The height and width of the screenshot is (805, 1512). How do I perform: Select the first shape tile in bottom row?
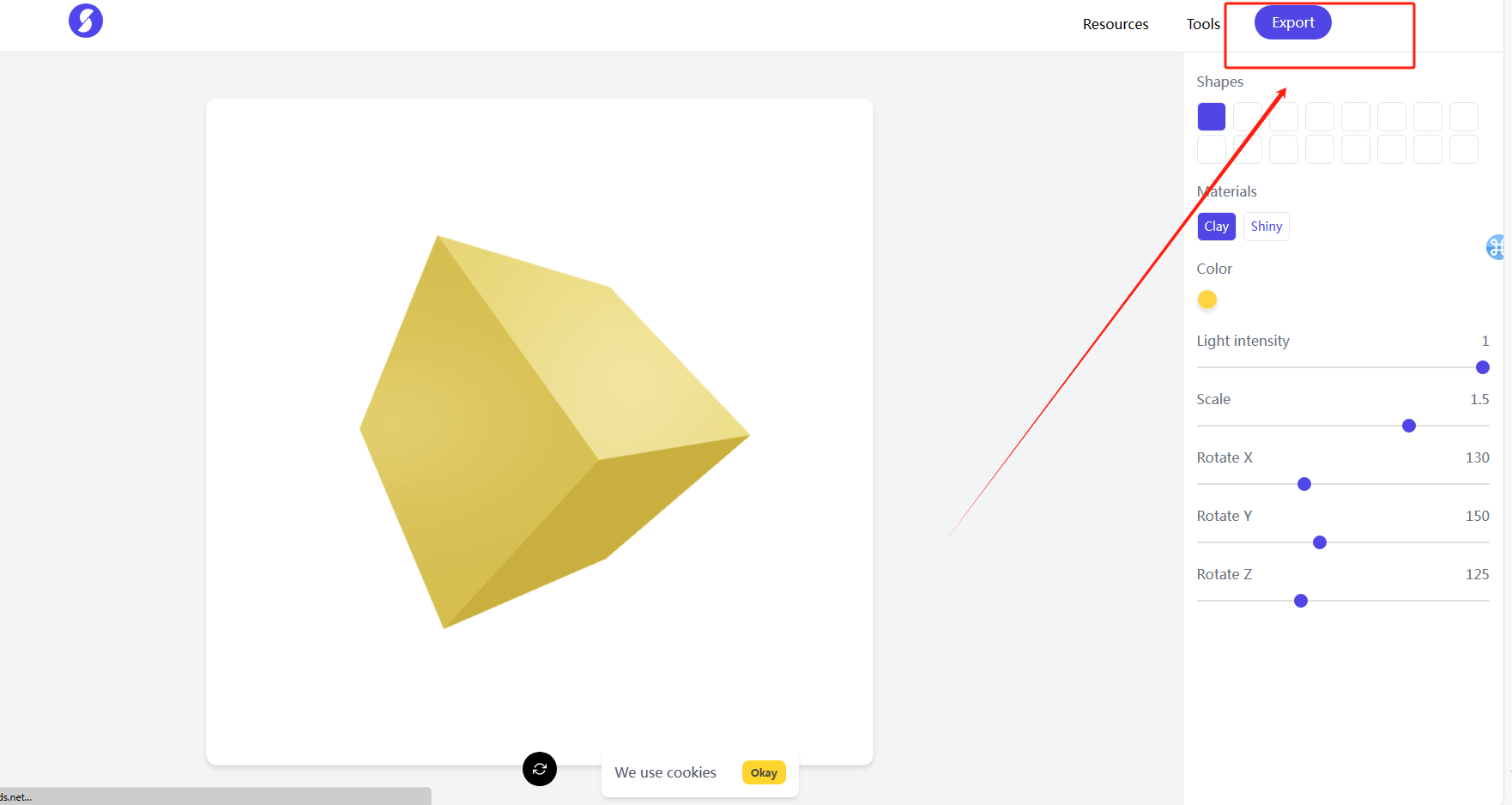click(1212, 149)
